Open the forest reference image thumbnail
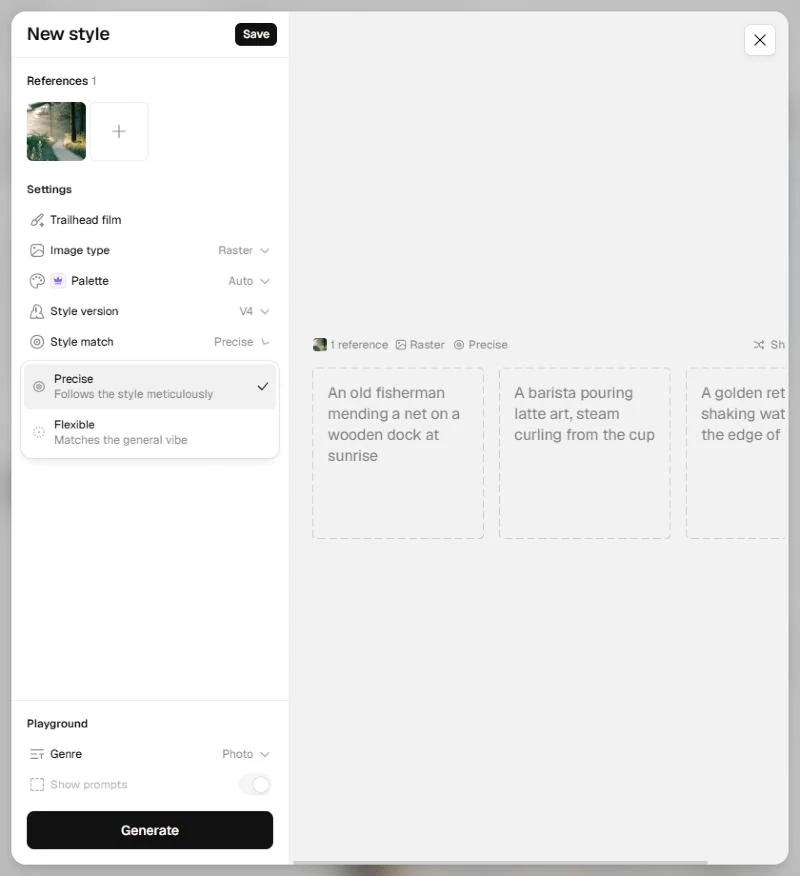800x876 pixels. tap(56, 131)
